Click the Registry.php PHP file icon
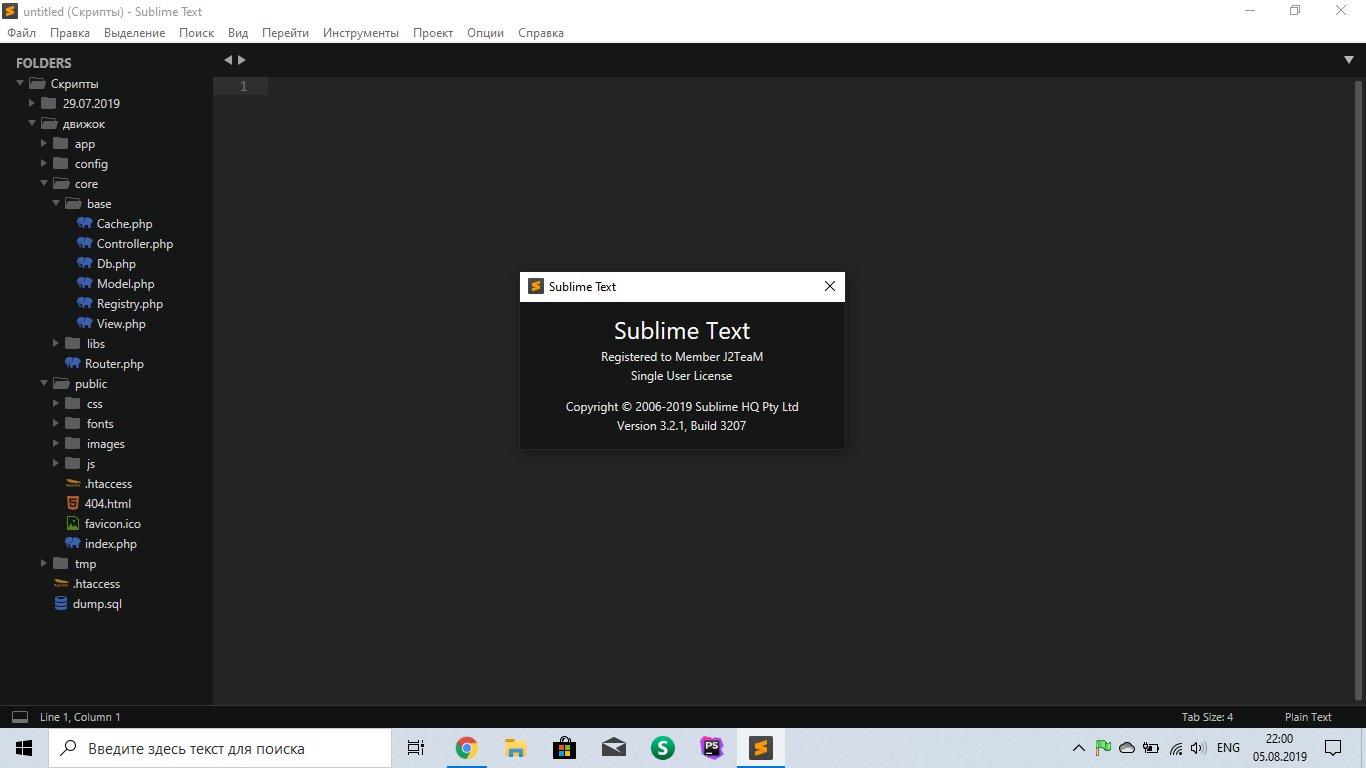The image size is (1366, 768). tap(85, 304)
